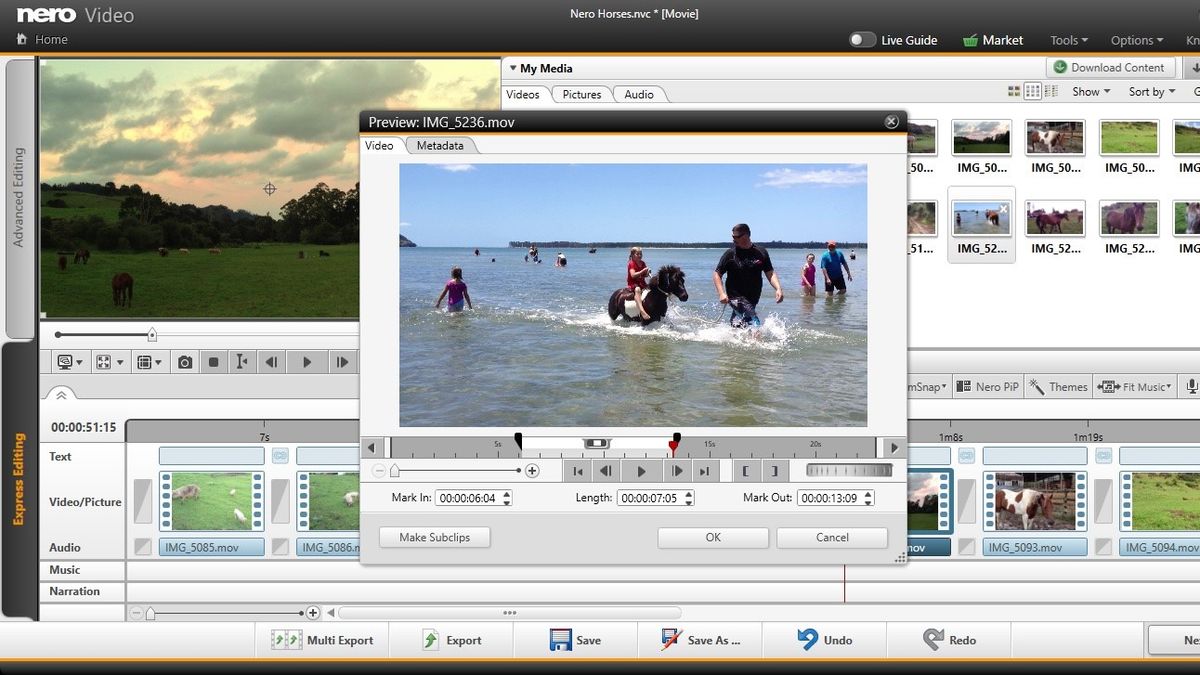
Task: Open the Show filter dropdown
Action: [1091, 92]
